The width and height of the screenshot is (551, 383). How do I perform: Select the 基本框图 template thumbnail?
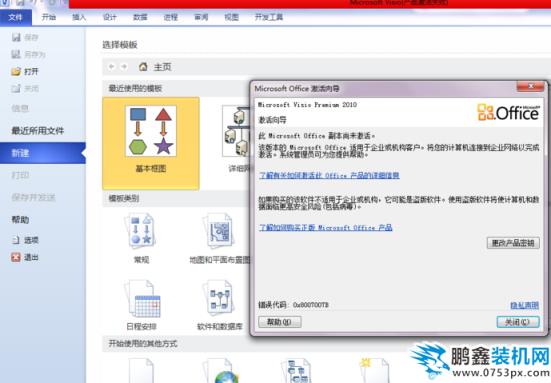click(x=151, y=131)
